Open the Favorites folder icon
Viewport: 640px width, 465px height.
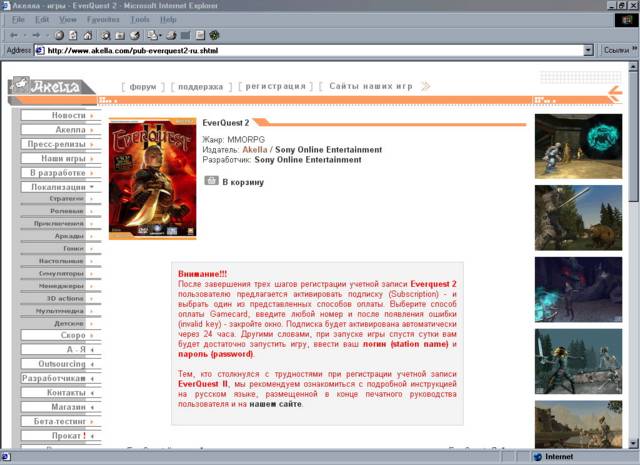point(120,36)
